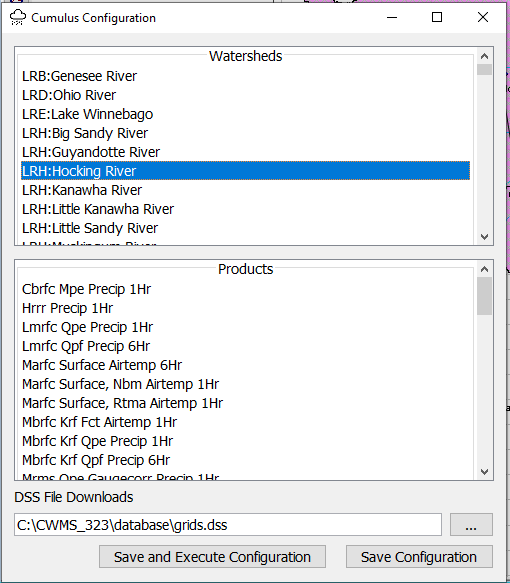Select LRH:Little Sandy River watershed
The width and height of the screenshot is (510, 583).
(x=245, y=228)
